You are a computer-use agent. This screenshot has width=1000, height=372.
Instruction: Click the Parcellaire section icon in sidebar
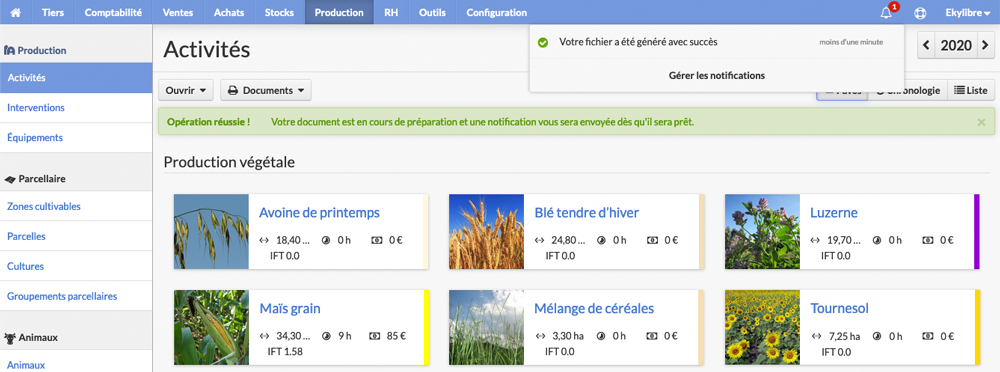[x=10, y=179]
